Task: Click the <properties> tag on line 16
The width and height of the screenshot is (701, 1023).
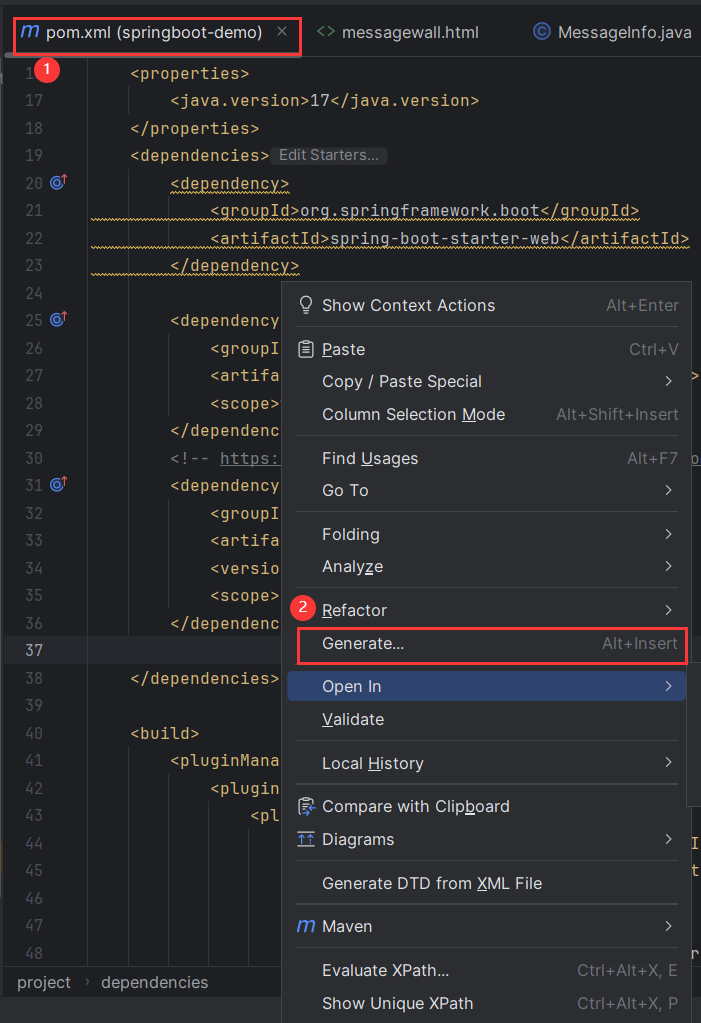Action: (190, 73)
